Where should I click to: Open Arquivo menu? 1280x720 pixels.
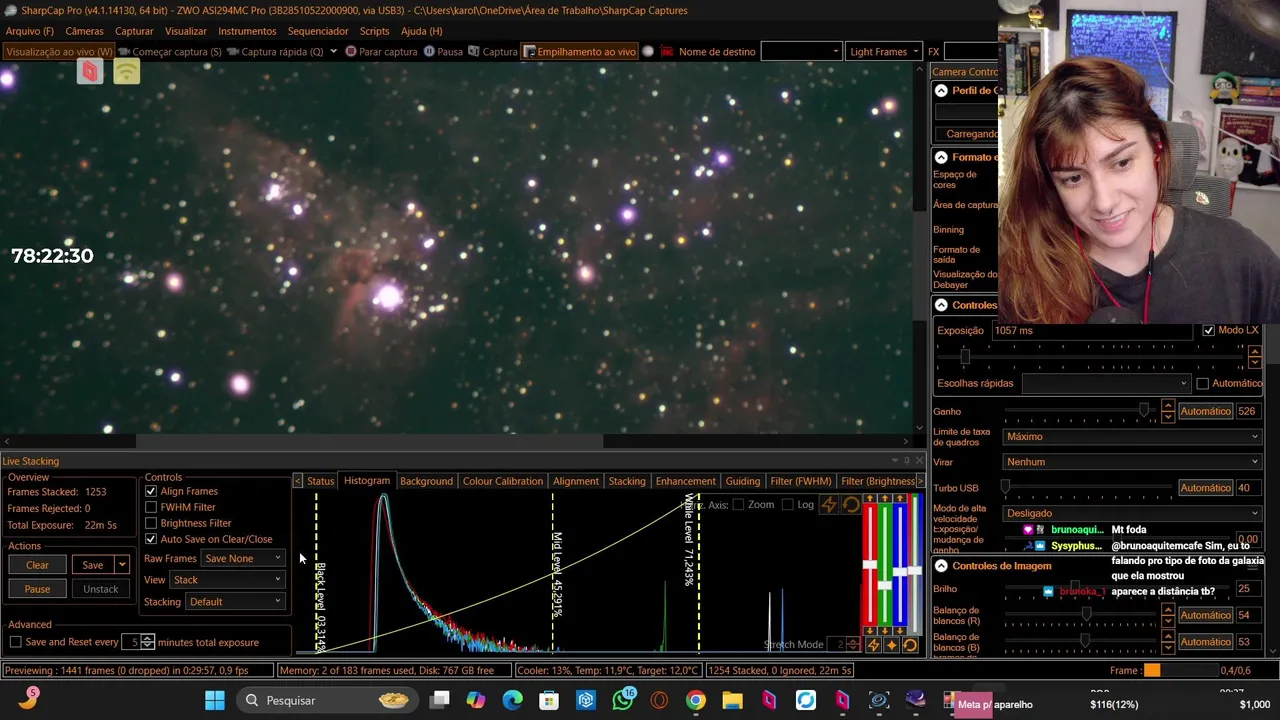coord(30,31)
